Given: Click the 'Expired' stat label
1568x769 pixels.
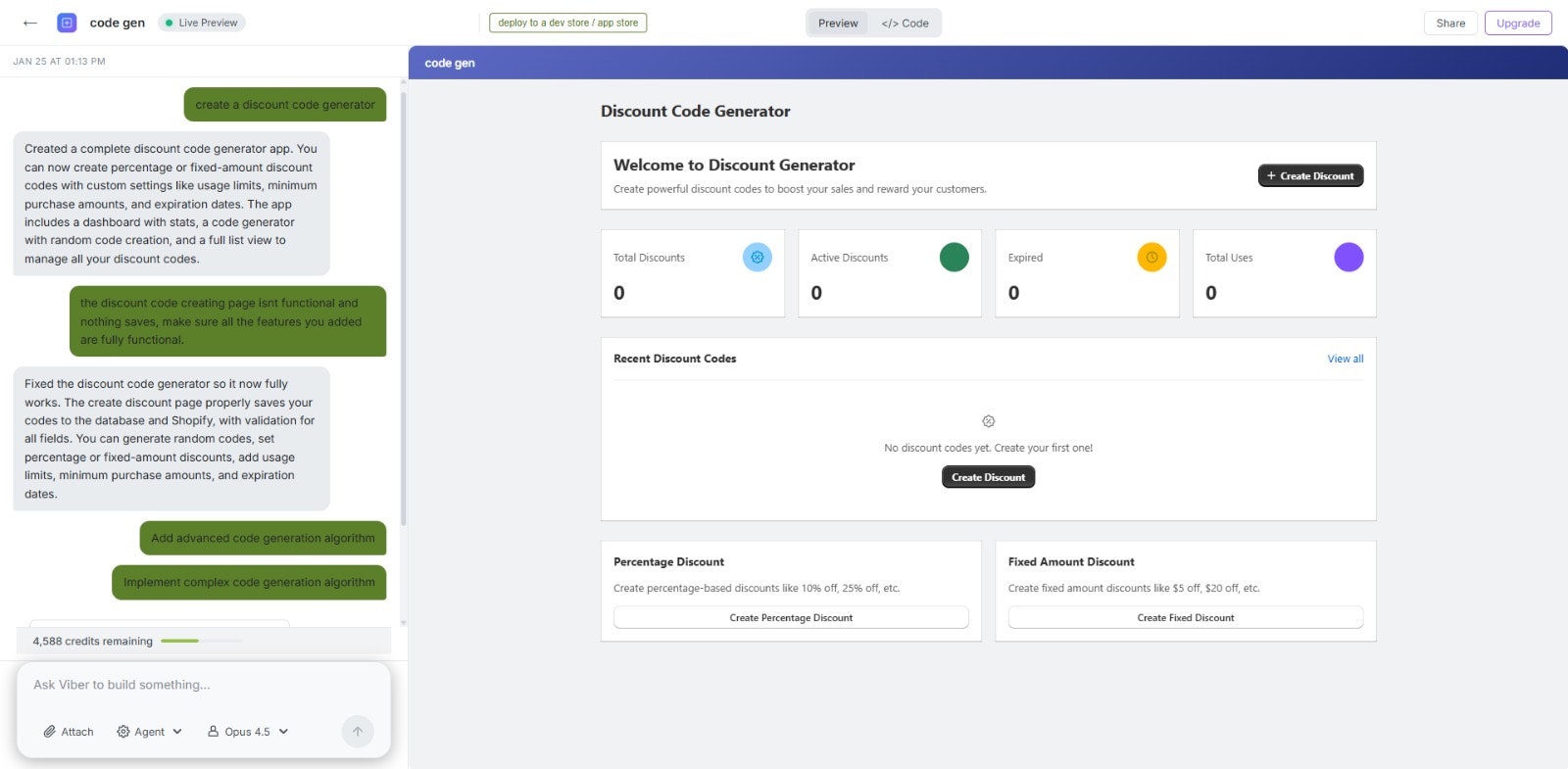Looking at the screenshot, I should 1025,258.
